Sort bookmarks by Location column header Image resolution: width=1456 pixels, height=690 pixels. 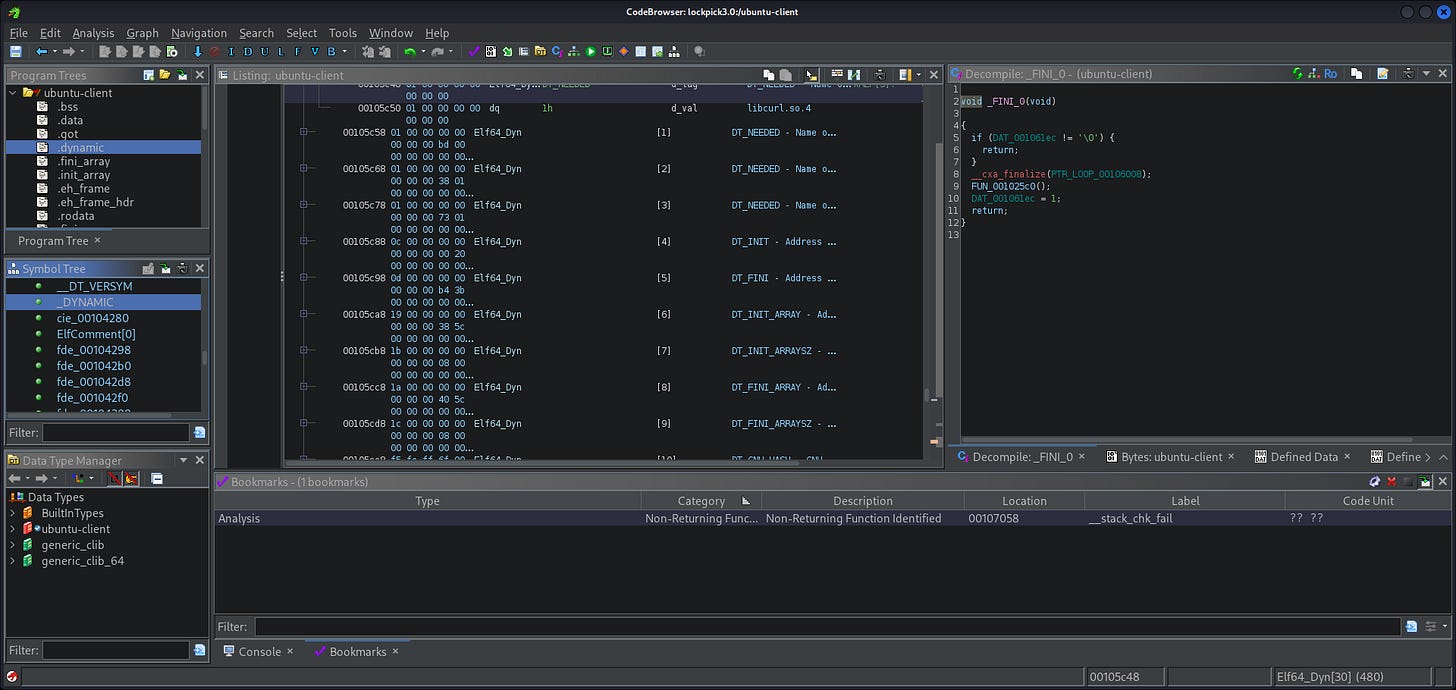tap(1024, 501)
